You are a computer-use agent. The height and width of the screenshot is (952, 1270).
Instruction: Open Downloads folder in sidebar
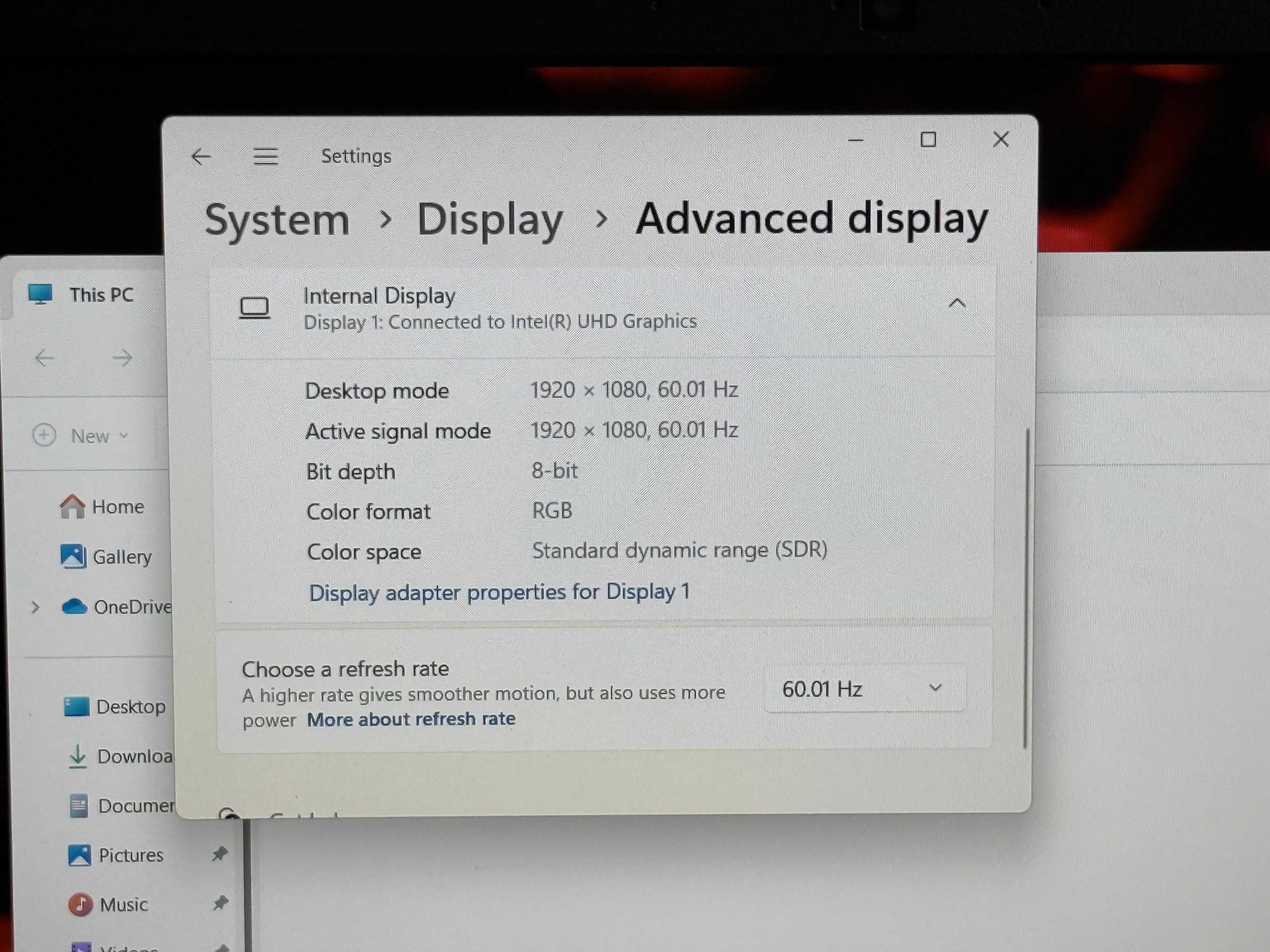[x=134, y=756]
